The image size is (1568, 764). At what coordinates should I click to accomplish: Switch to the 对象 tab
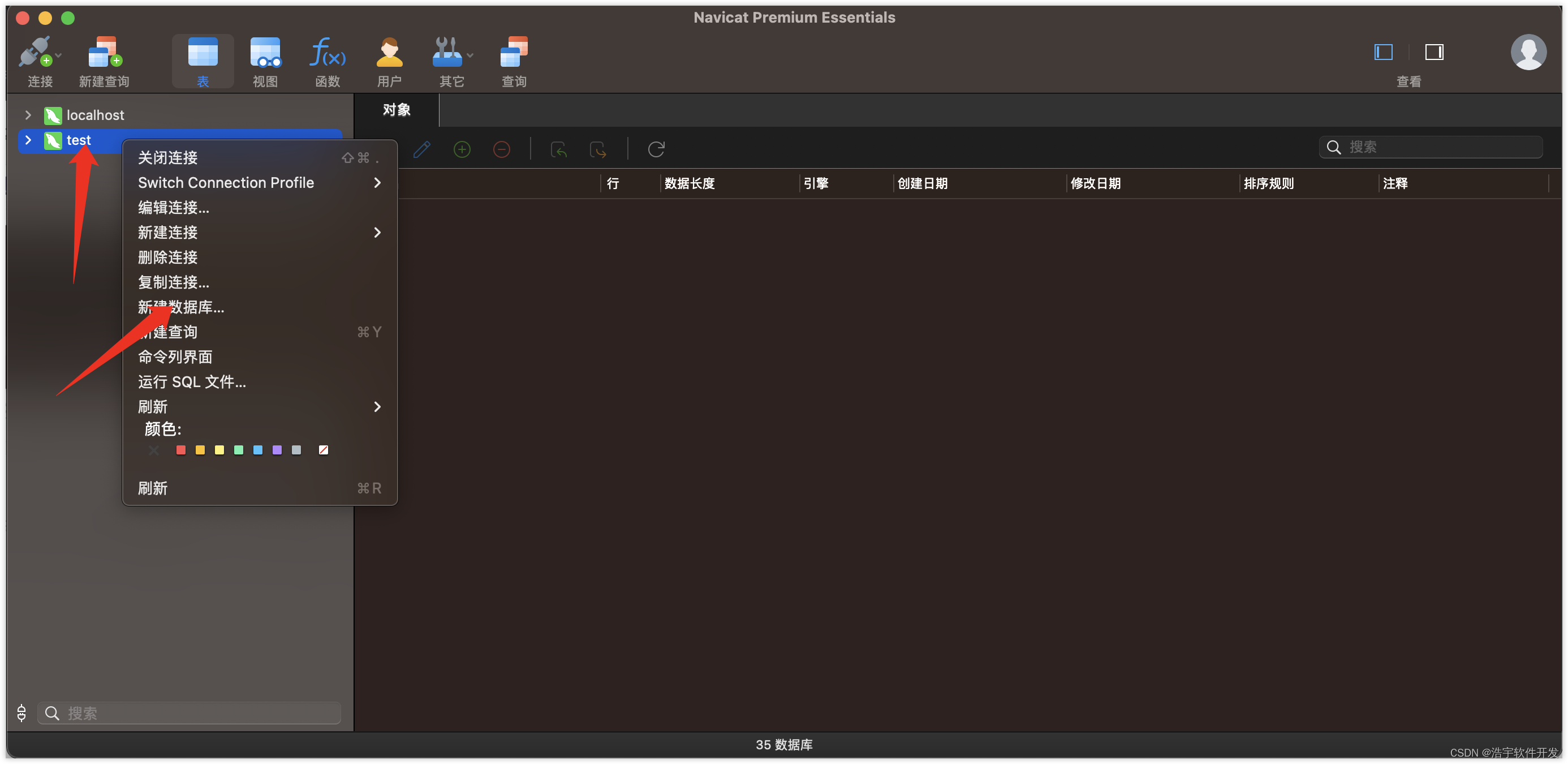397,110
